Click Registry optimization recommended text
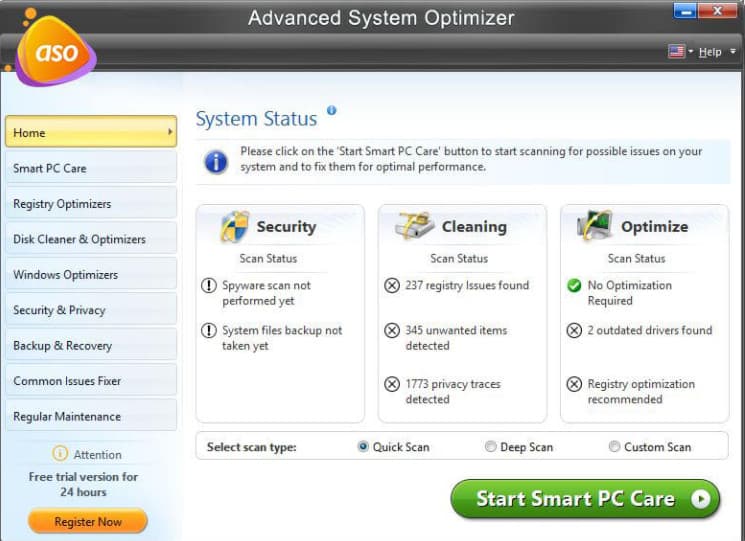745x541 pixels. click(x=641, y=391)
